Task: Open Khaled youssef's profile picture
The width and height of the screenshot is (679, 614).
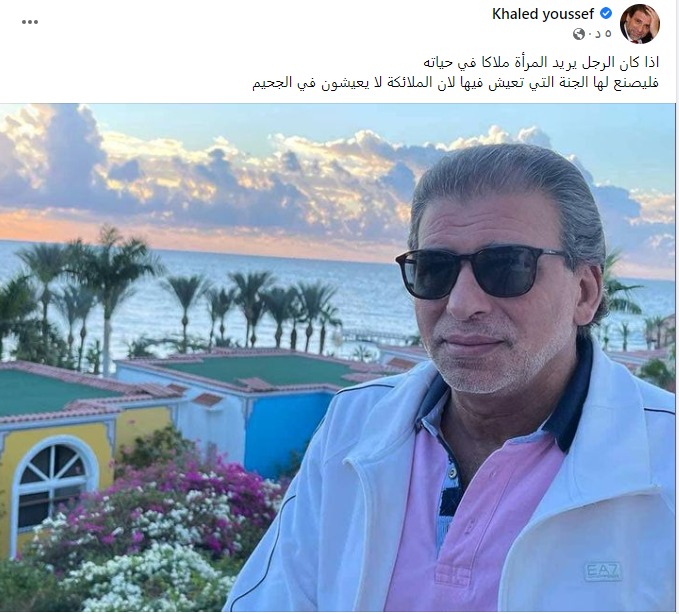Action: (x=640, y=24)
